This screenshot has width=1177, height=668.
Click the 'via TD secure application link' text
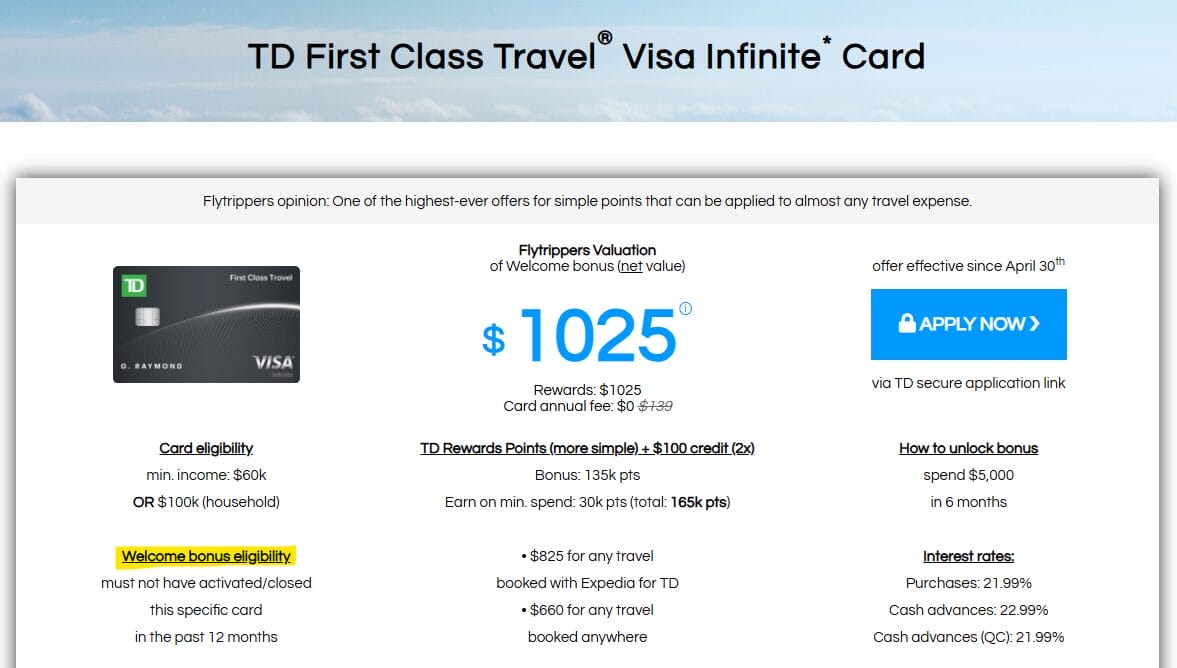[x=968, y=383]
